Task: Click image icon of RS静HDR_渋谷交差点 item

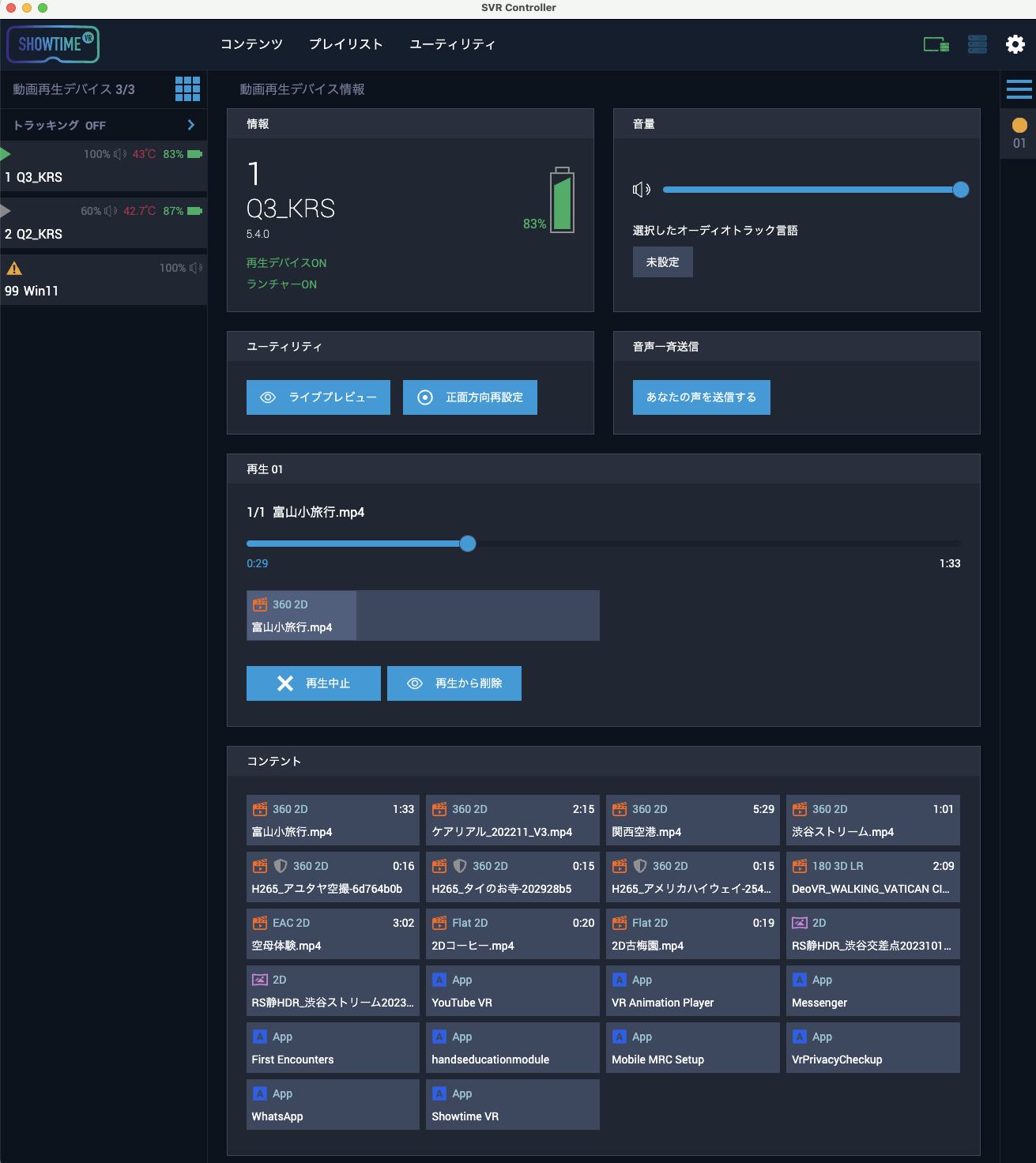Action: point(800,923)
